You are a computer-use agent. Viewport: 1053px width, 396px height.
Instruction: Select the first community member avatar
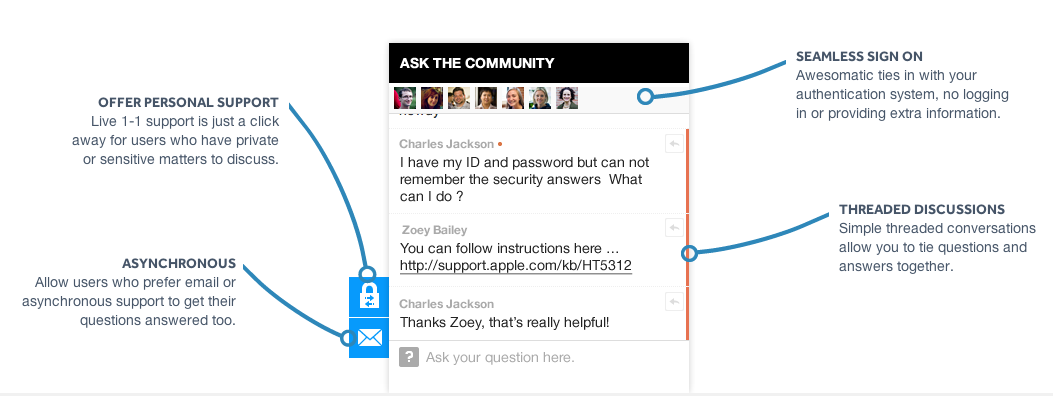(405, 98)
